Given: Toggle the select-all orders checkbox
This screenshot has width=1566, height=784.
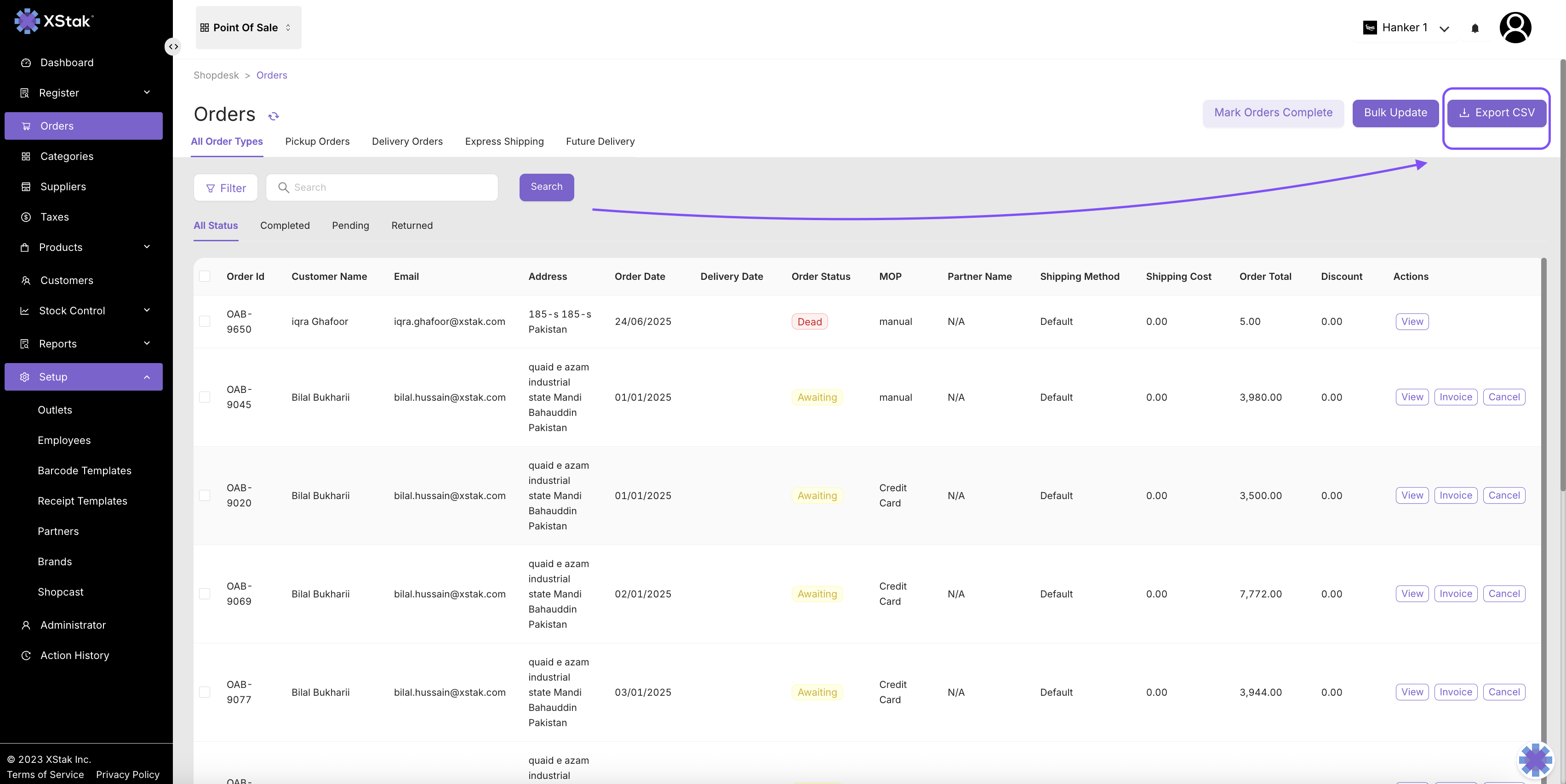Looking at the screenshot, I should (205, 277).
